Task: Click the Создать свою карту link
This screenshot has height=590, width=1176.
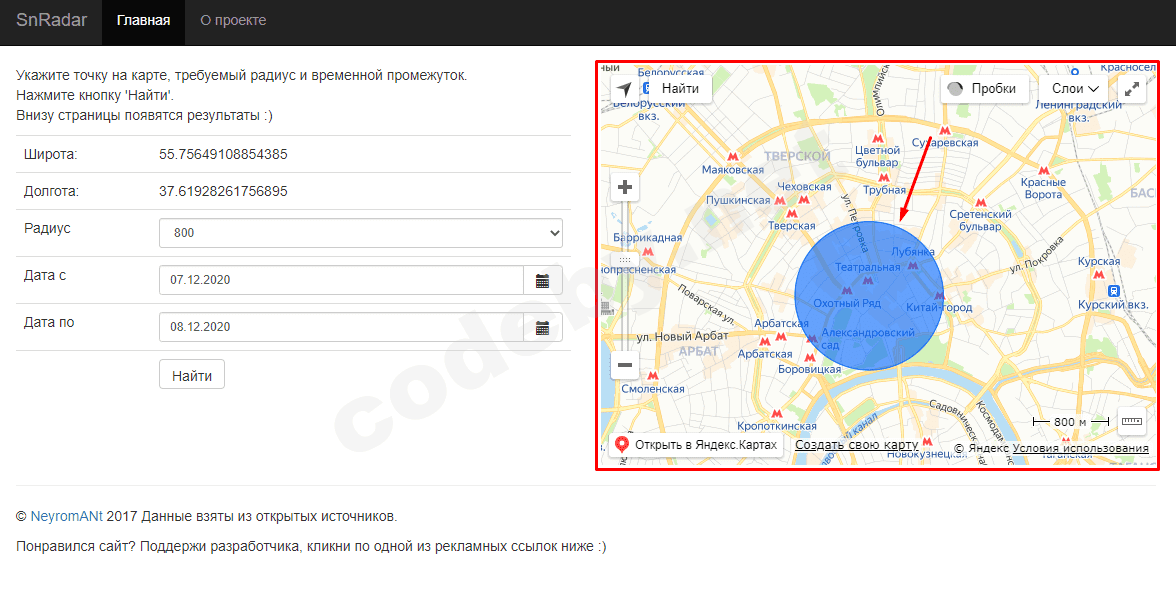Action: 856,445
